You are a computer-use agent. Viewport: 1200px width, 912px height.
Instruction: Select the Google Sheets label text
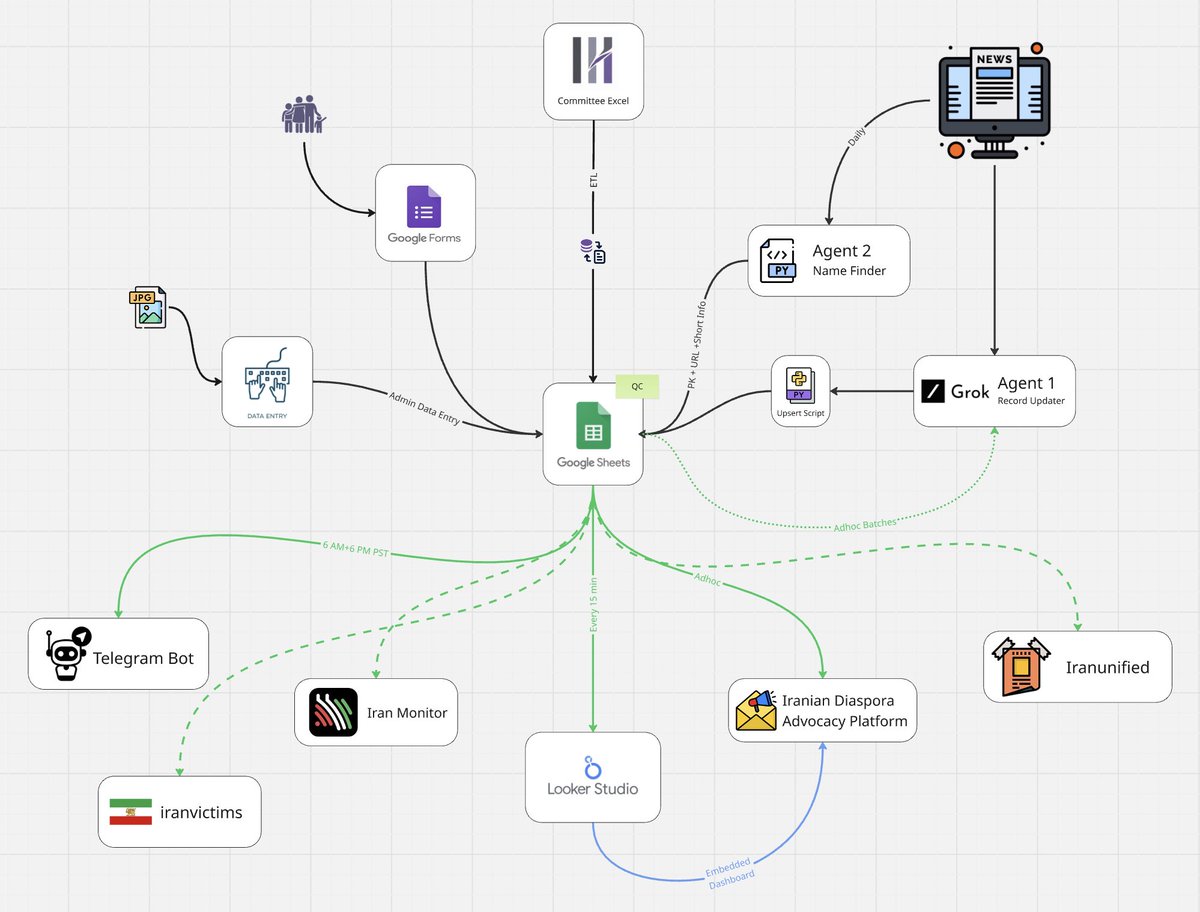[593, 462]
